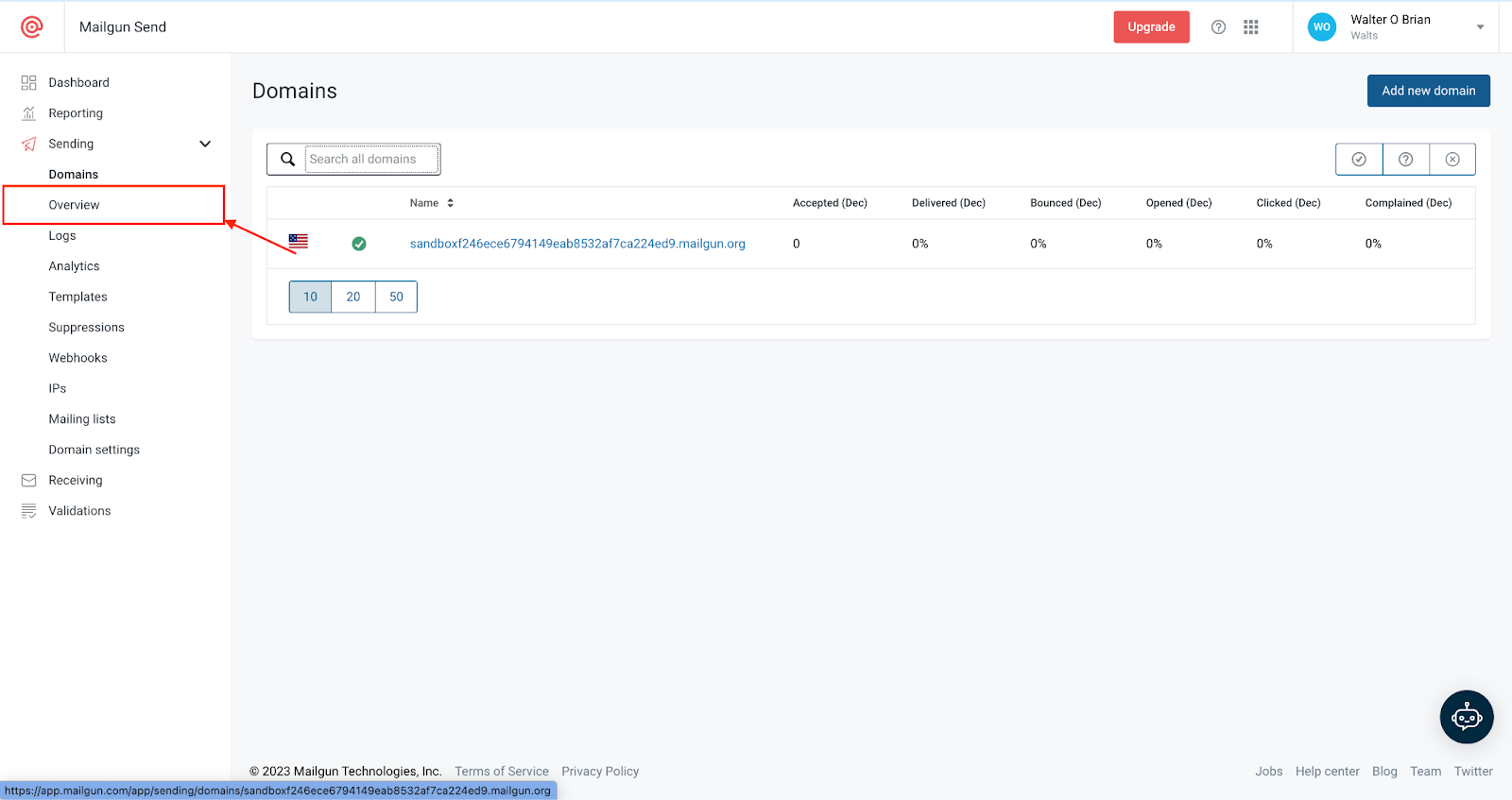Open Templates under Sending
The image size is (1512, 800).
point(78,297)
